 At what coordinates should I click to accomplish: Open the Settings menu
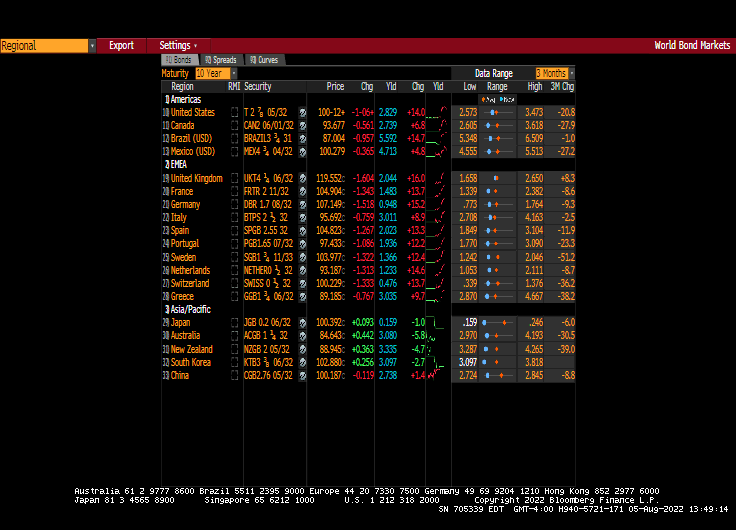coord(178,46)
